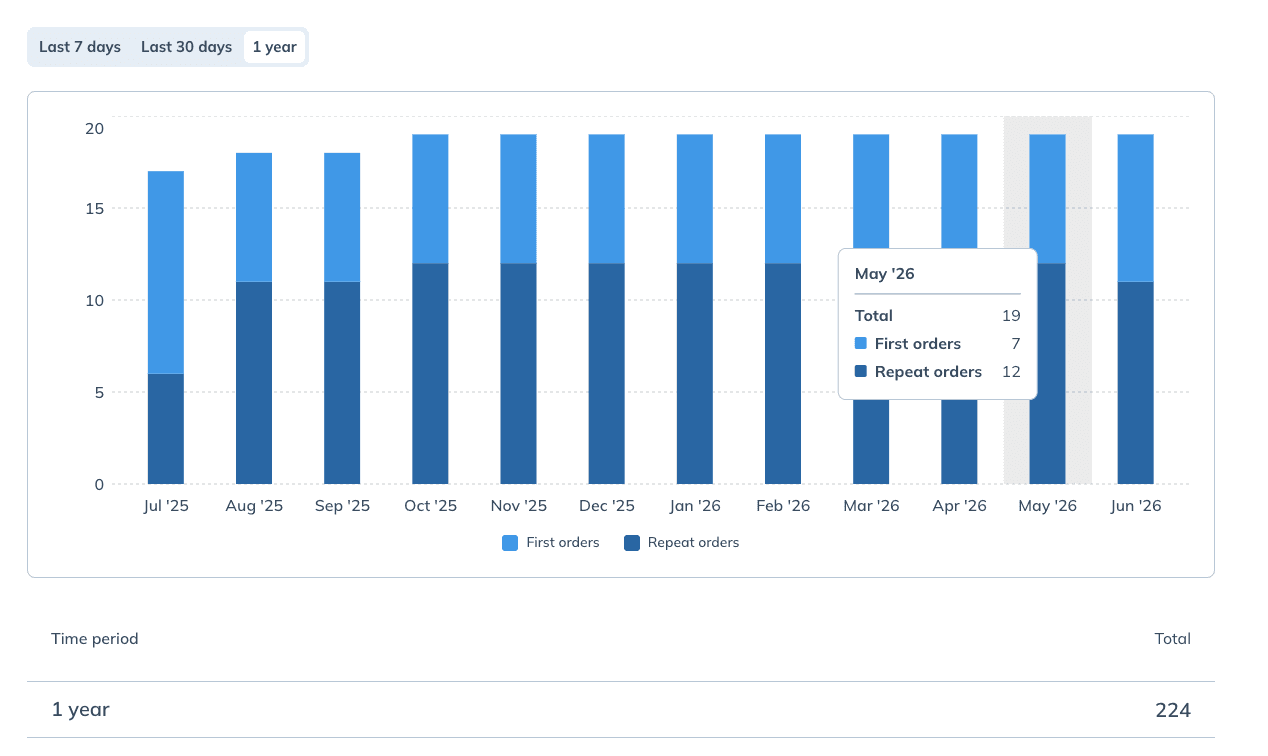Click the Oct '25 repeat orders bar
The width and height of the screenshot is (1268, 756).
[x=430, y=374]
